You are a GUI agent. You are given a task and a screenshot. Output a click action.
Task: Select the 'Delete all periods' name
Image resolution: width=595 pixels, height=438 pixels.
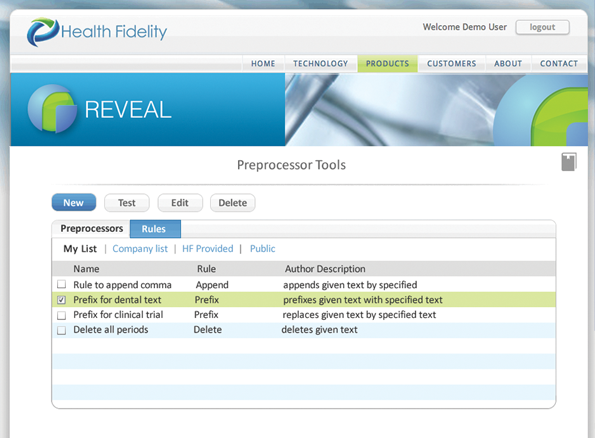tap(111, 330)
